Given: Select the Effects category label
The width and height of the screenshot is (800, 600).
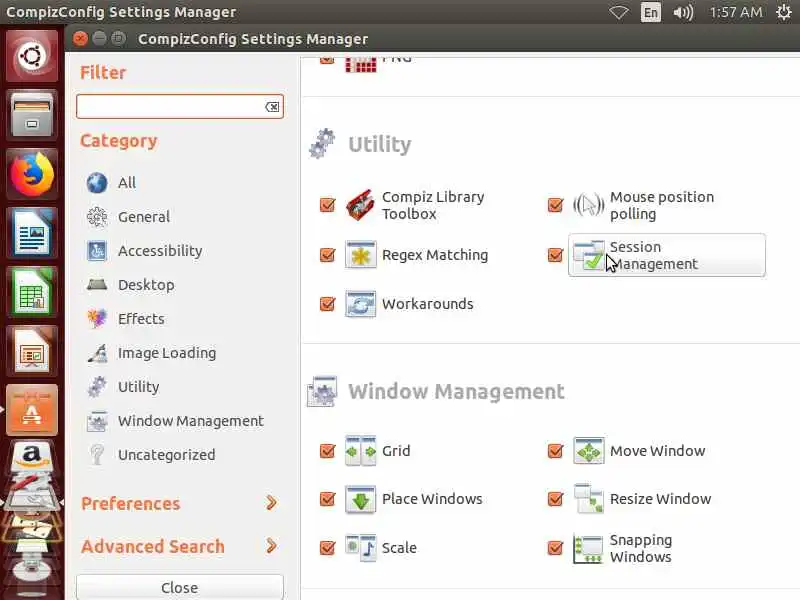Looking at the screenshot, I should (141, 319).
